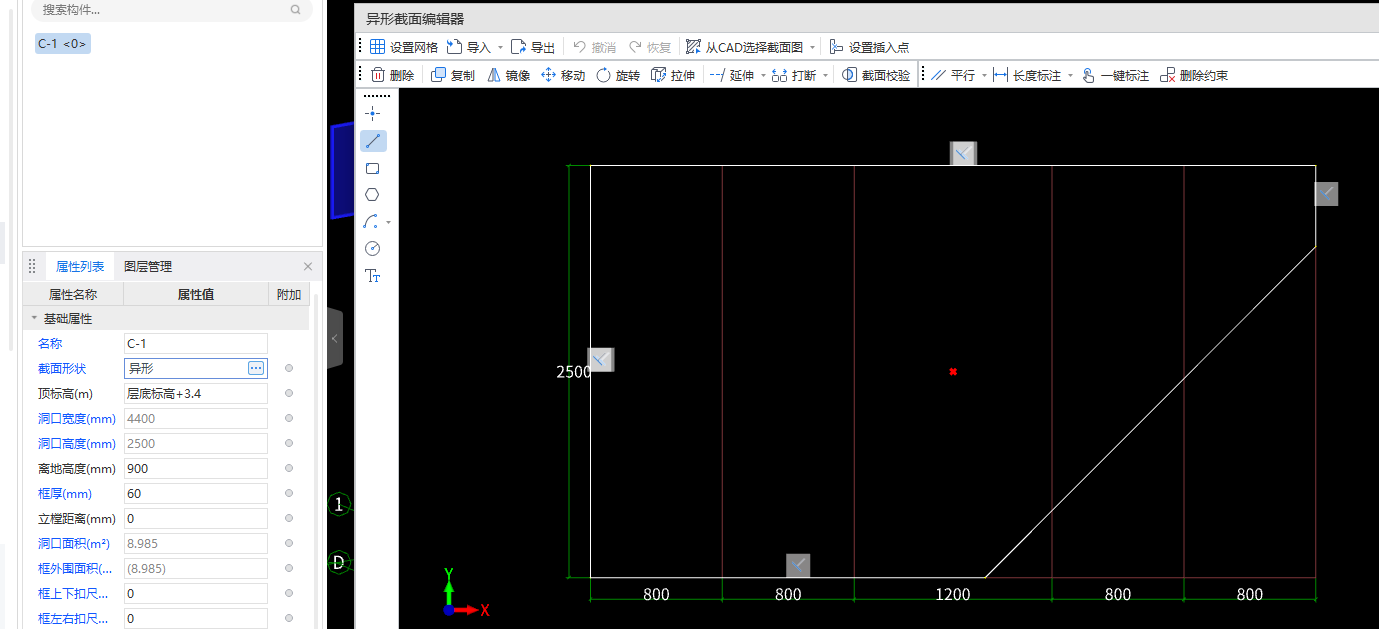Close the properties panel

click(x=308, y=267)
